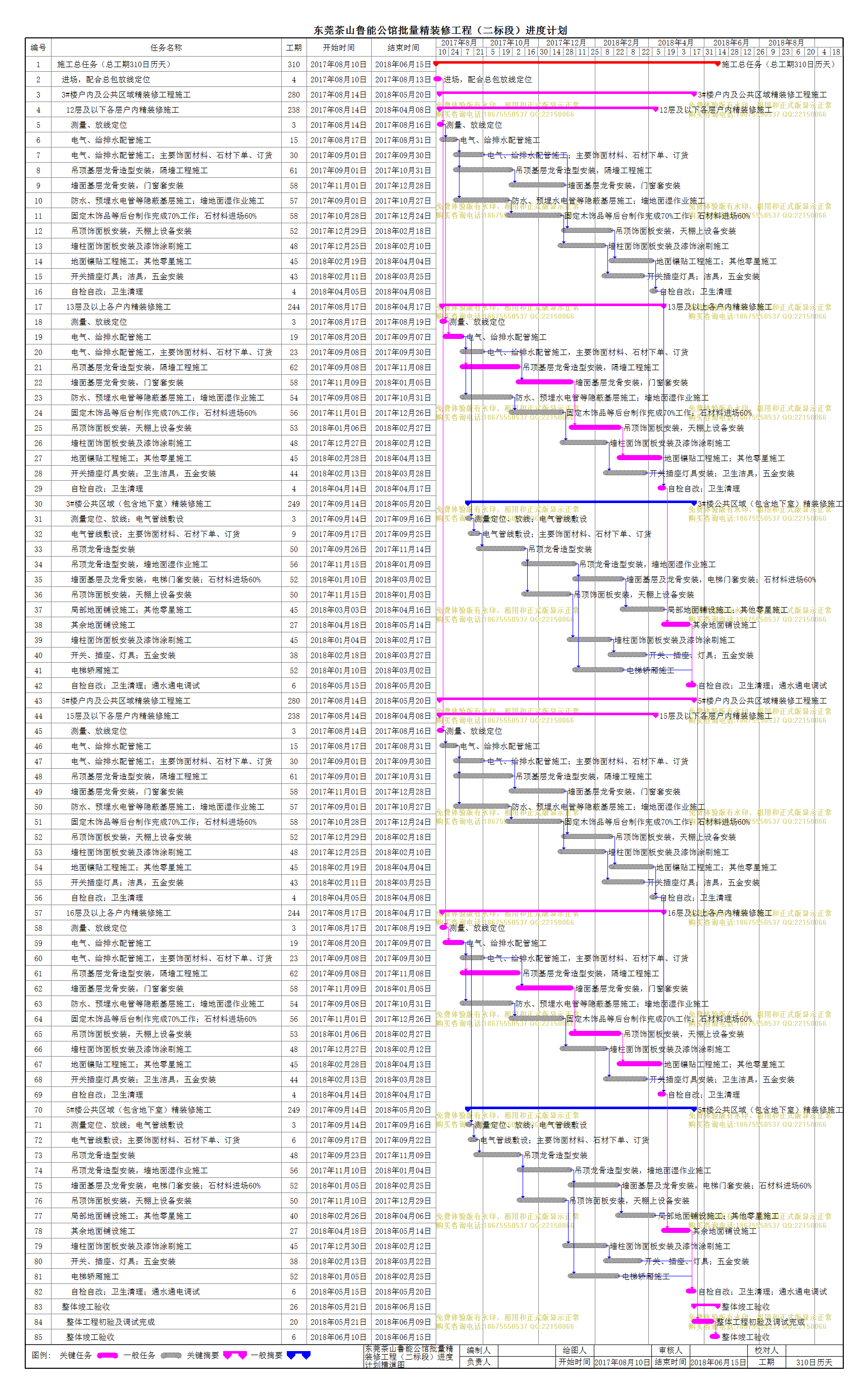Click row 72 end date 2017年09月22日
This screenshot has width=868, height=1393.
click(403, 1140)
